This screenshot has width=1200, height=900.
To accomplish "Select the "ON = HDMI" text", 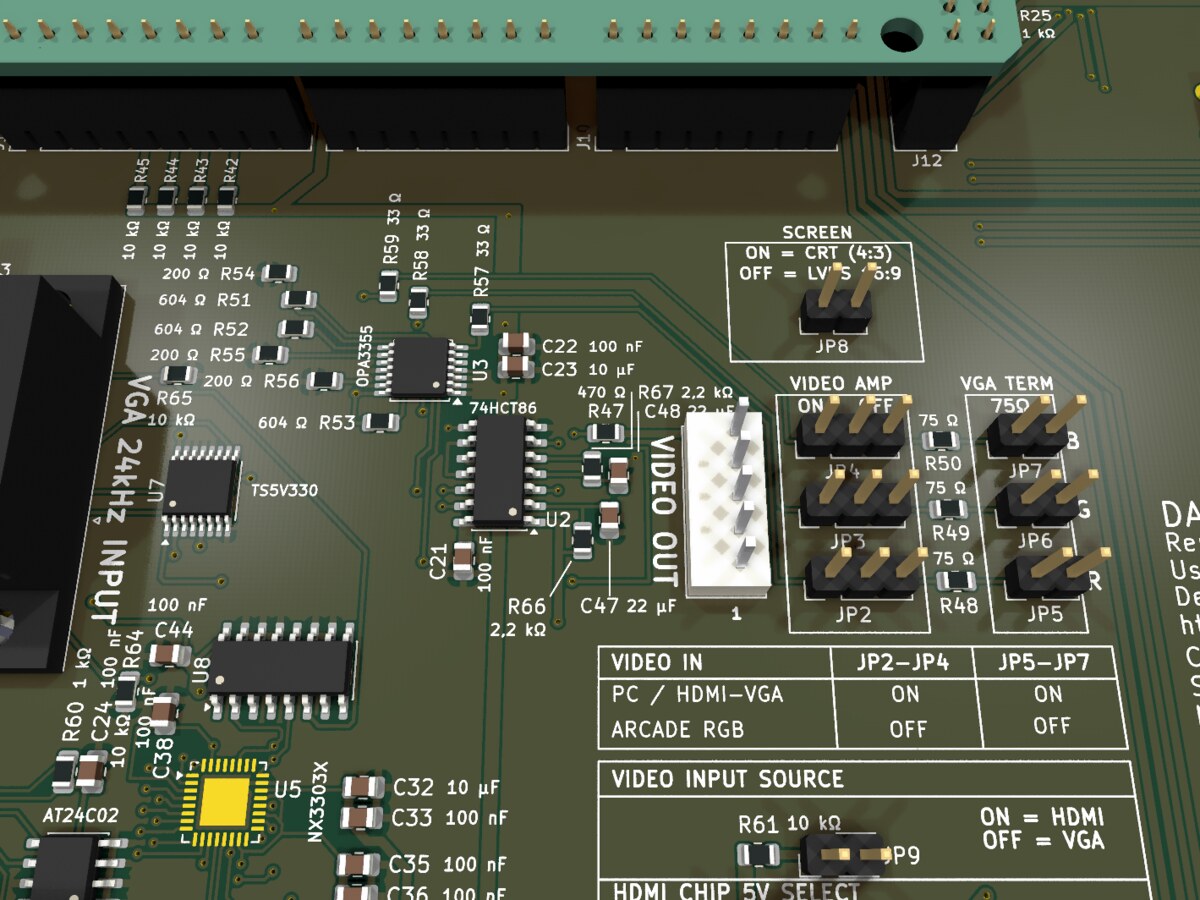I will tap(1043, 817).
